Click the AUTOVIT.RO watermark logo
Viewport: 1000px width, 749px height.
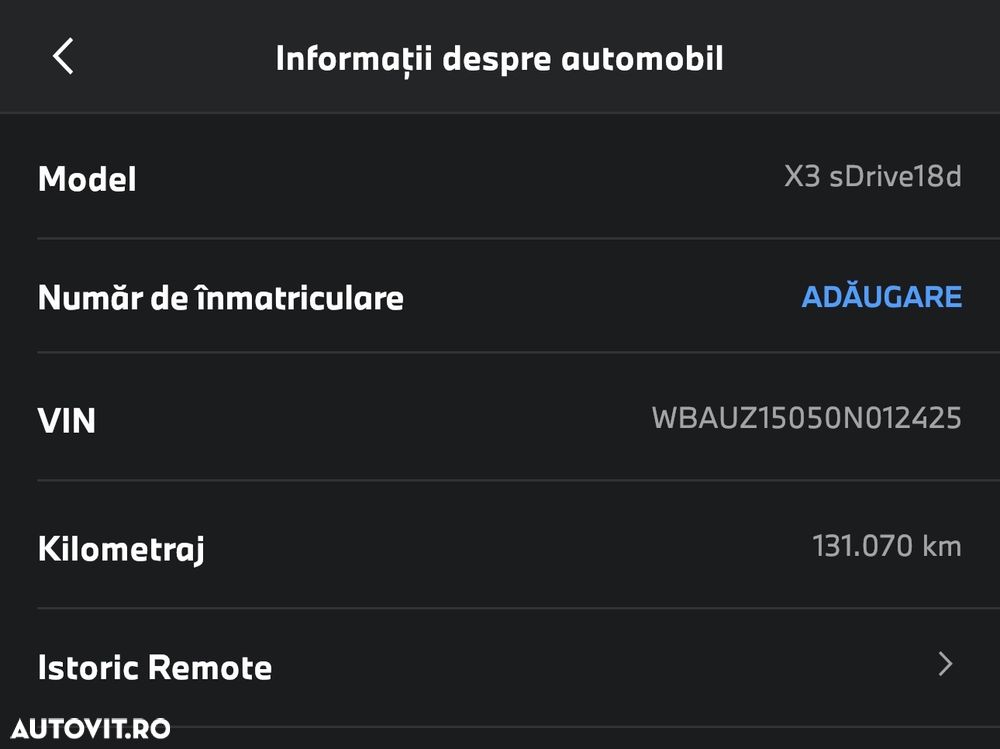tap(91, 728)
